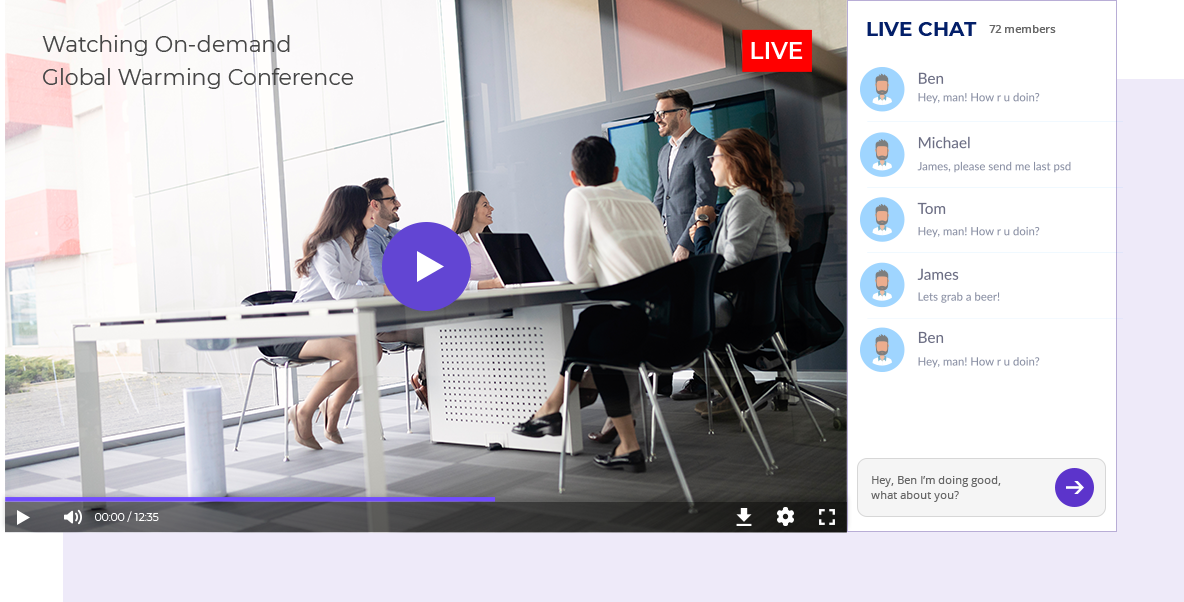Click the LIVE indicator badge
The image size is (1184, 602).
(x=777, y=50)
